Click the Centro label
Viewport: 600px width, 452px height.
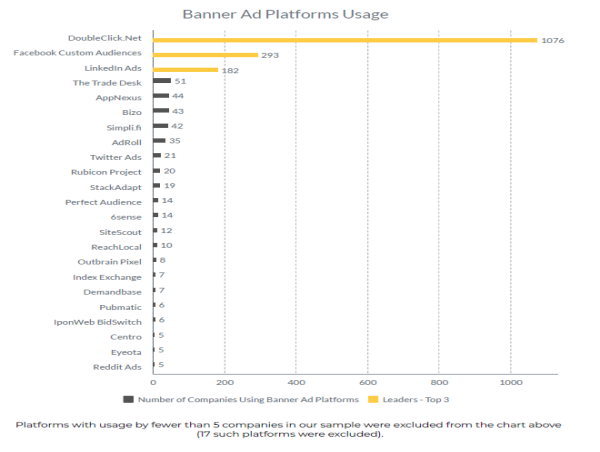coord(126,337)
